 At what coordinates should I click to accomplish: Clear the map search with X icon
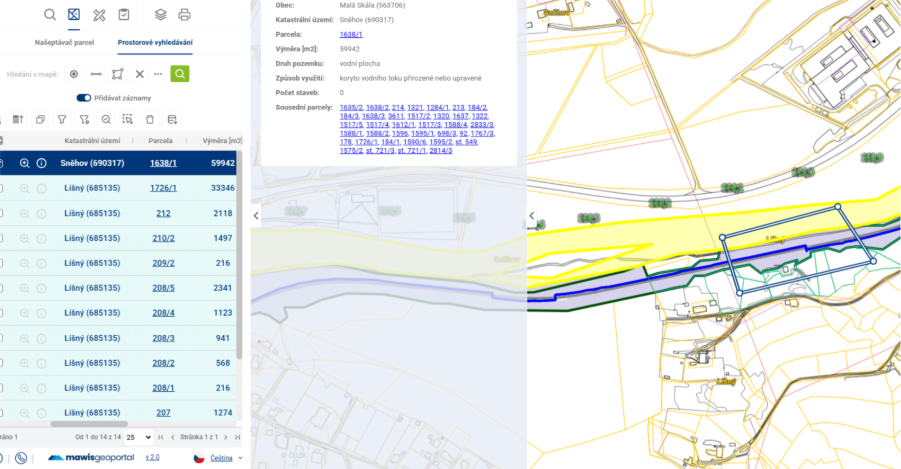coord(140,74)
